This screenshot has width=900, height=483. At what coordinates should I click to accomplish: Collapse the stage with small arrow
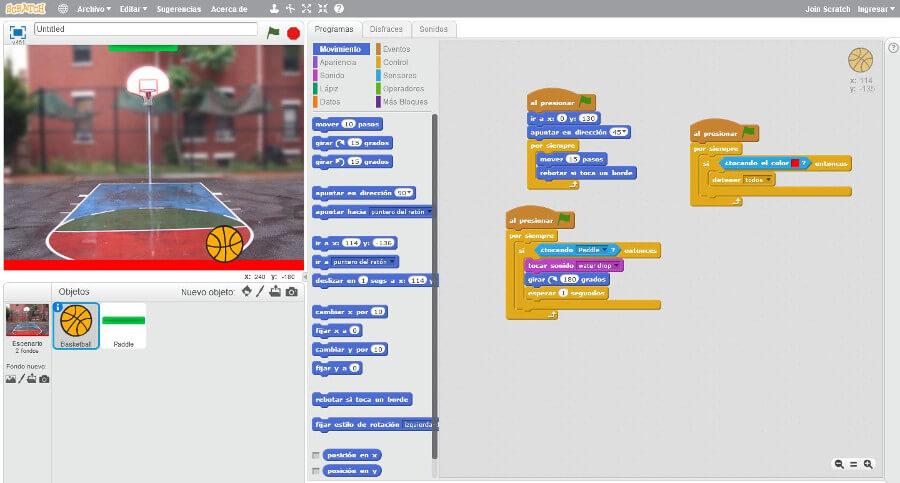(305, 277)
